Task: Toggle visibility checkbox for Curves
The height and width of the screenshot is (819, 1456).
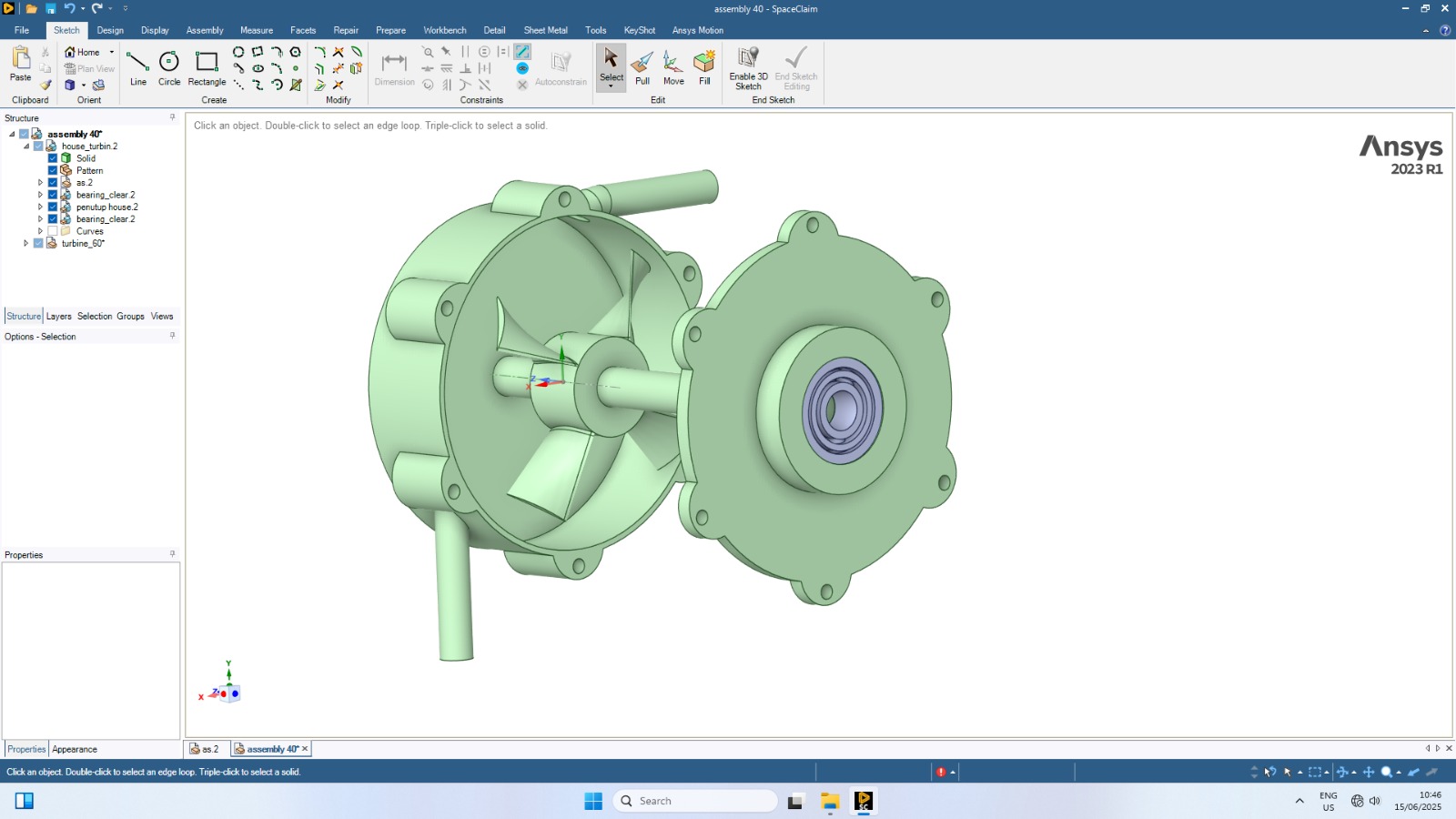Action: (x=53, y=231)
